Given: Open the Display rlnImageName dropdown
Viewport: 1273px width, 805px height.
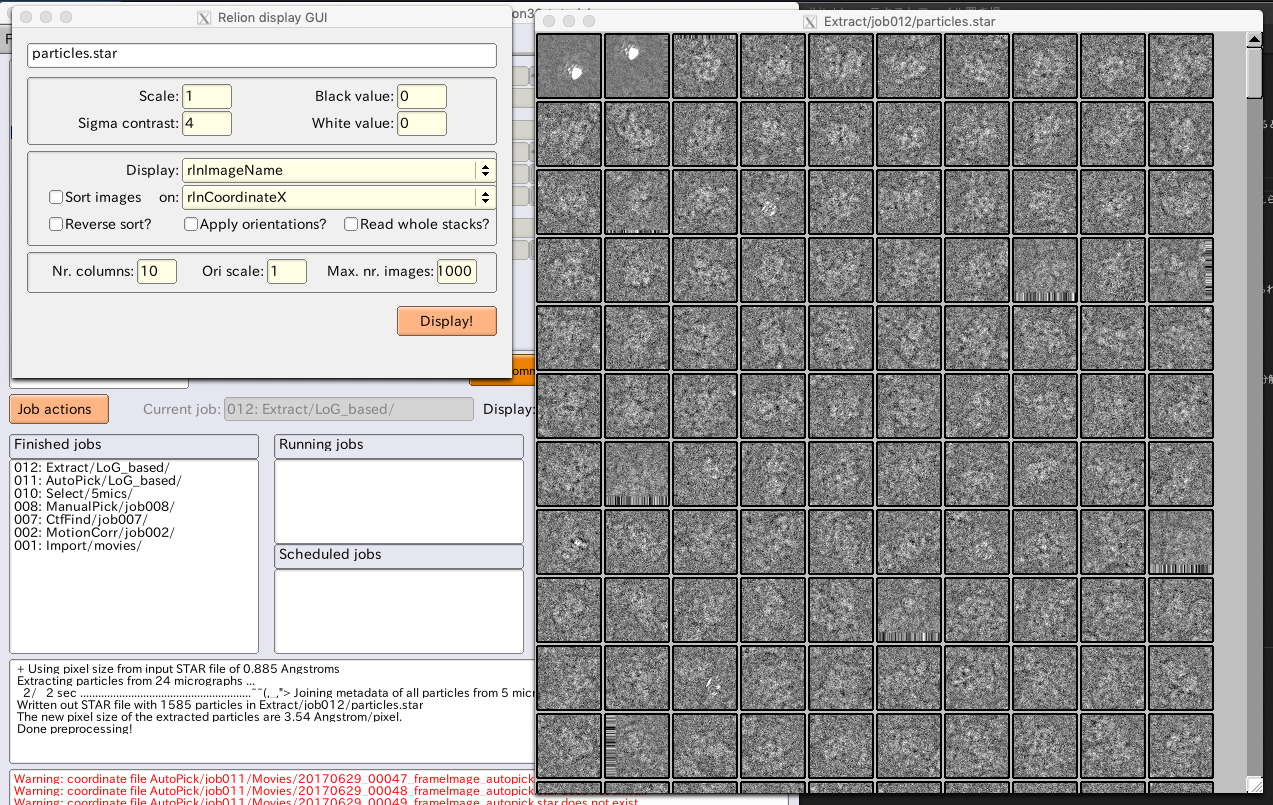Looking at the screenshot, I should click(339, 171).
